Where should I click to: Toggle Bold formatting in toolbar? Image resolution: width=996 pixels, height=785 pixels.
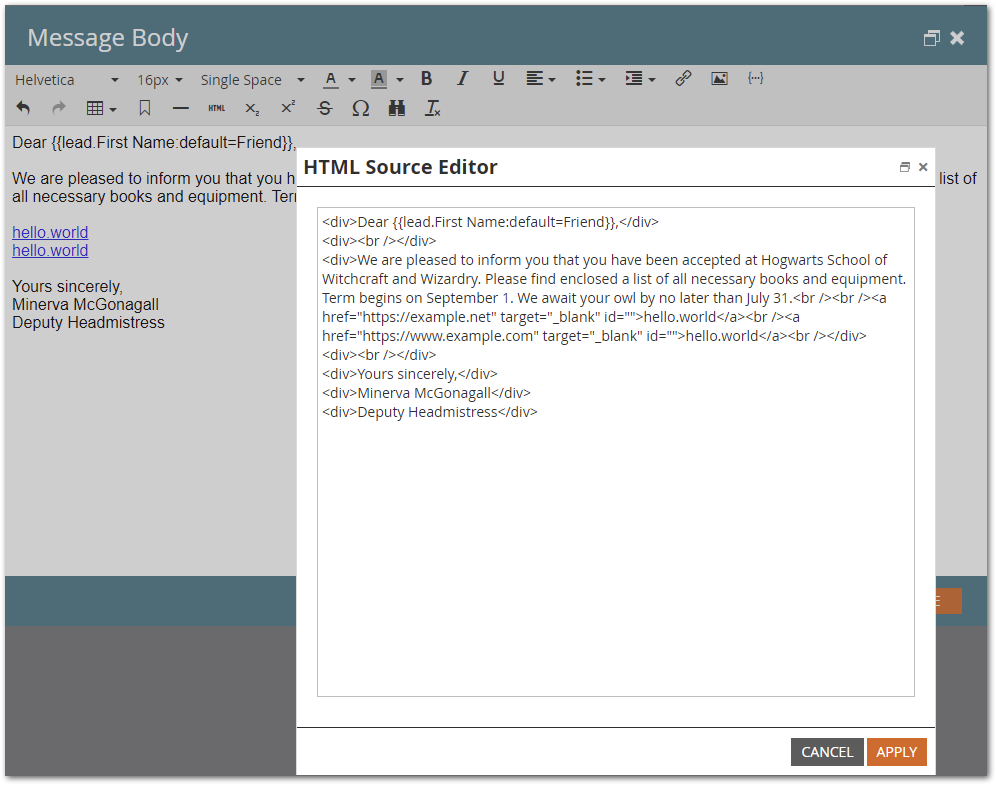pyautogui.click(x=426, y=79)
